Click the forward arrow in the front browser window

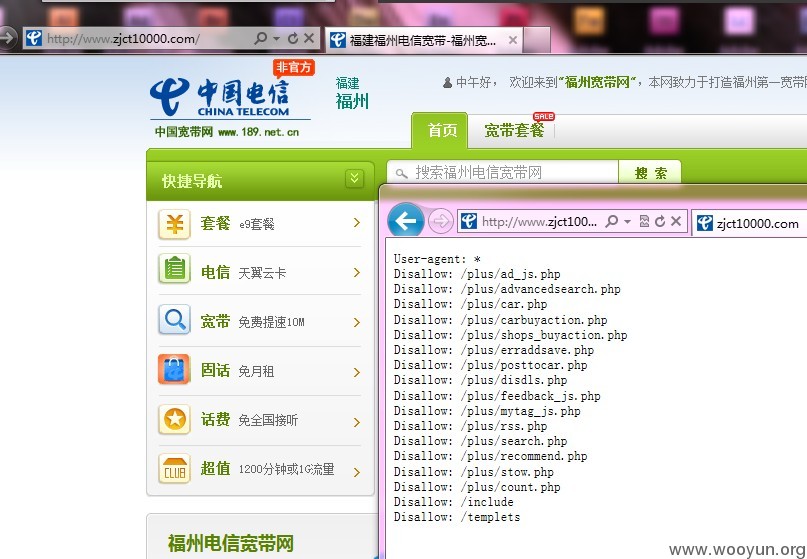click(x=441, y=222)
